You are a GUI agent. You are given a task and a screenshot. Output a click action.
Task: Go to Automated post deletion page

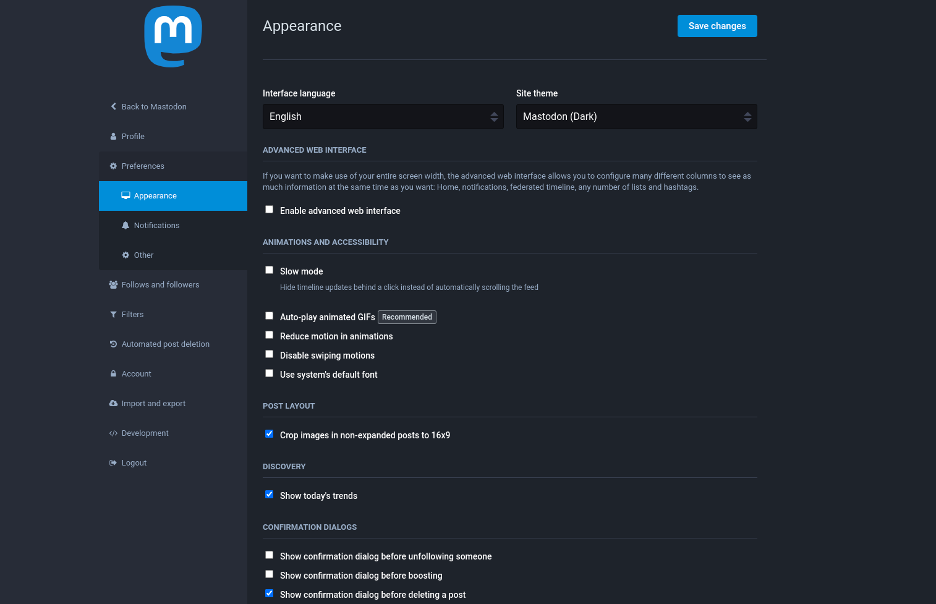165,344
